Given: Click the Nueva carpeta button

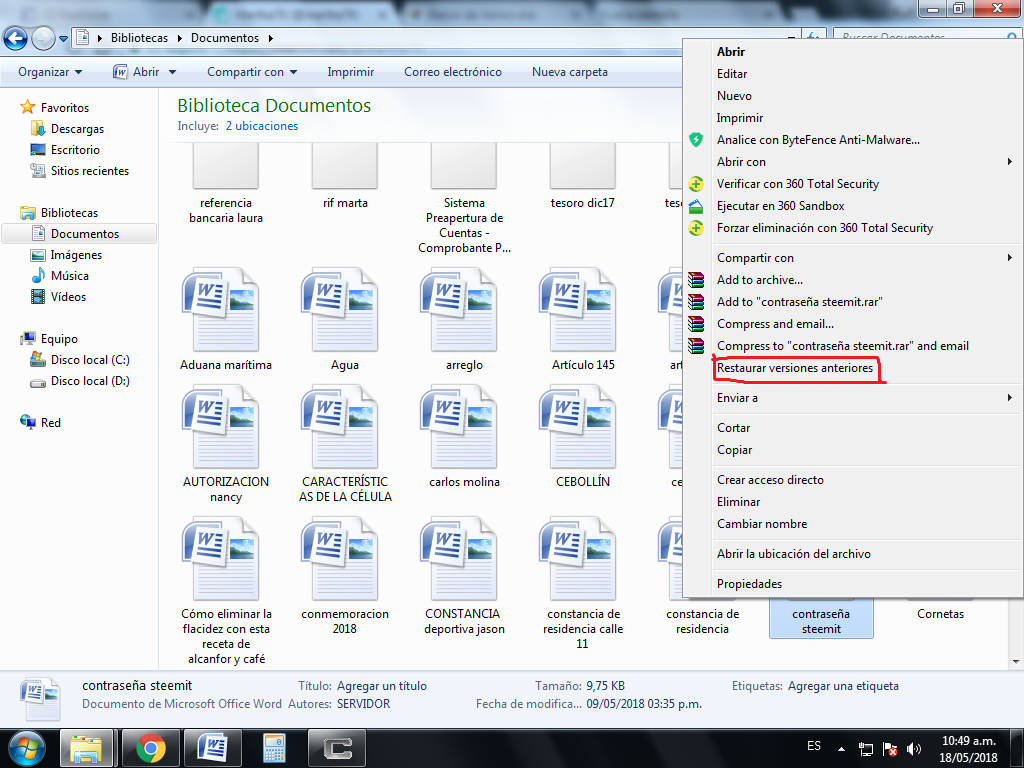Looking at the screenshot, I should (569, 72).
